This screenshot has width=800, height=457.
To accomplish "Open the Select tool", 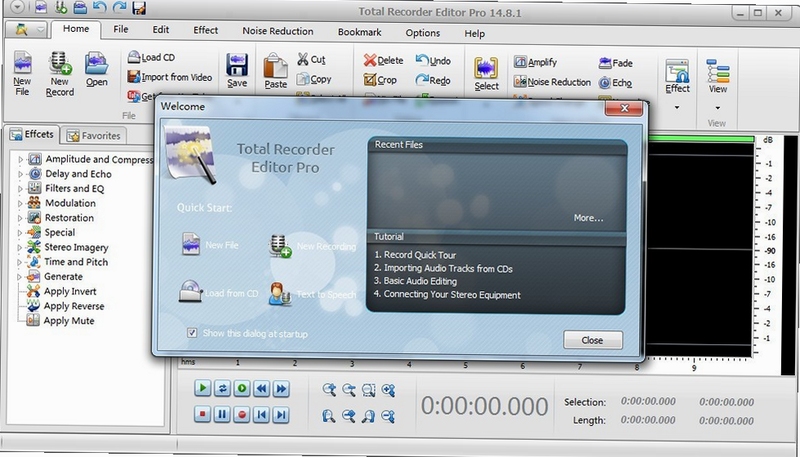I will [x=486, y=74].
